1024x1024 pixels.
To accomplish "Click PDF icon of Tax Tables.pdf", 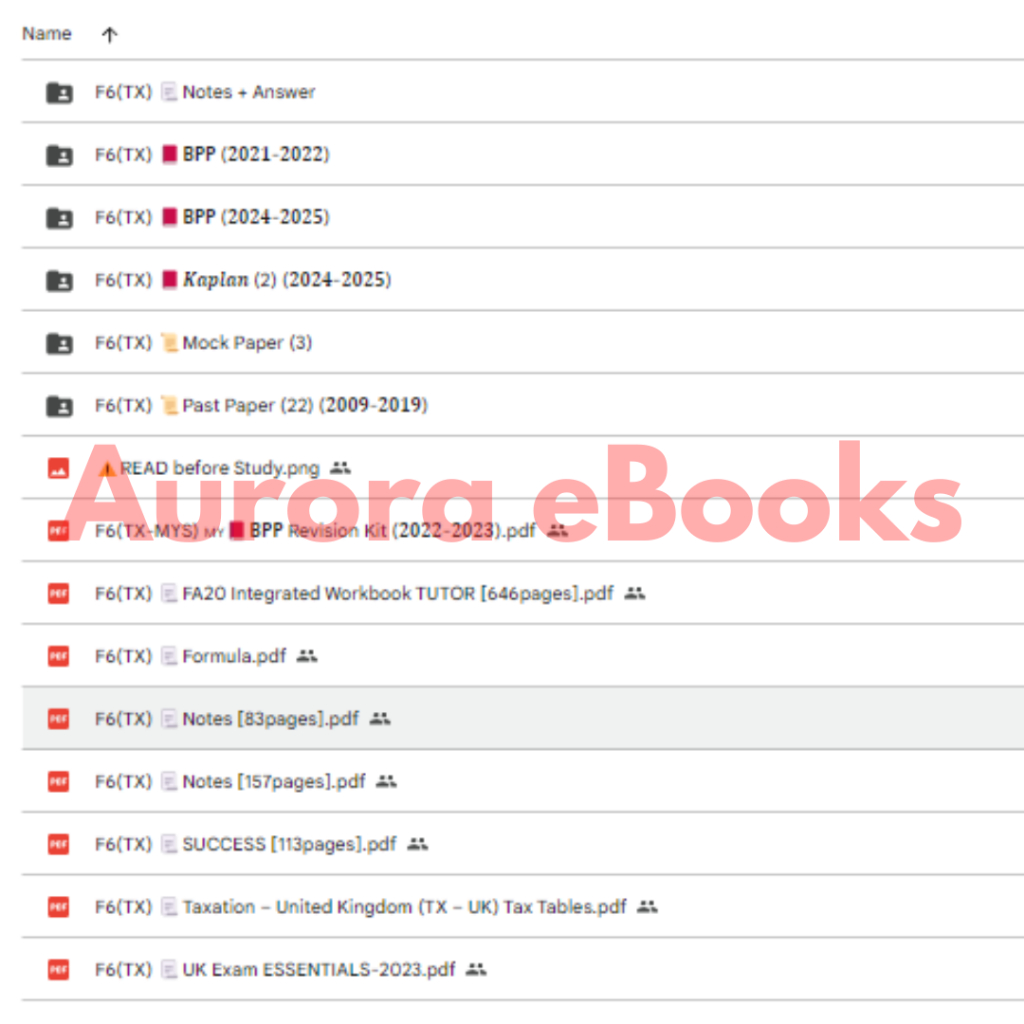I will point(59,907).
